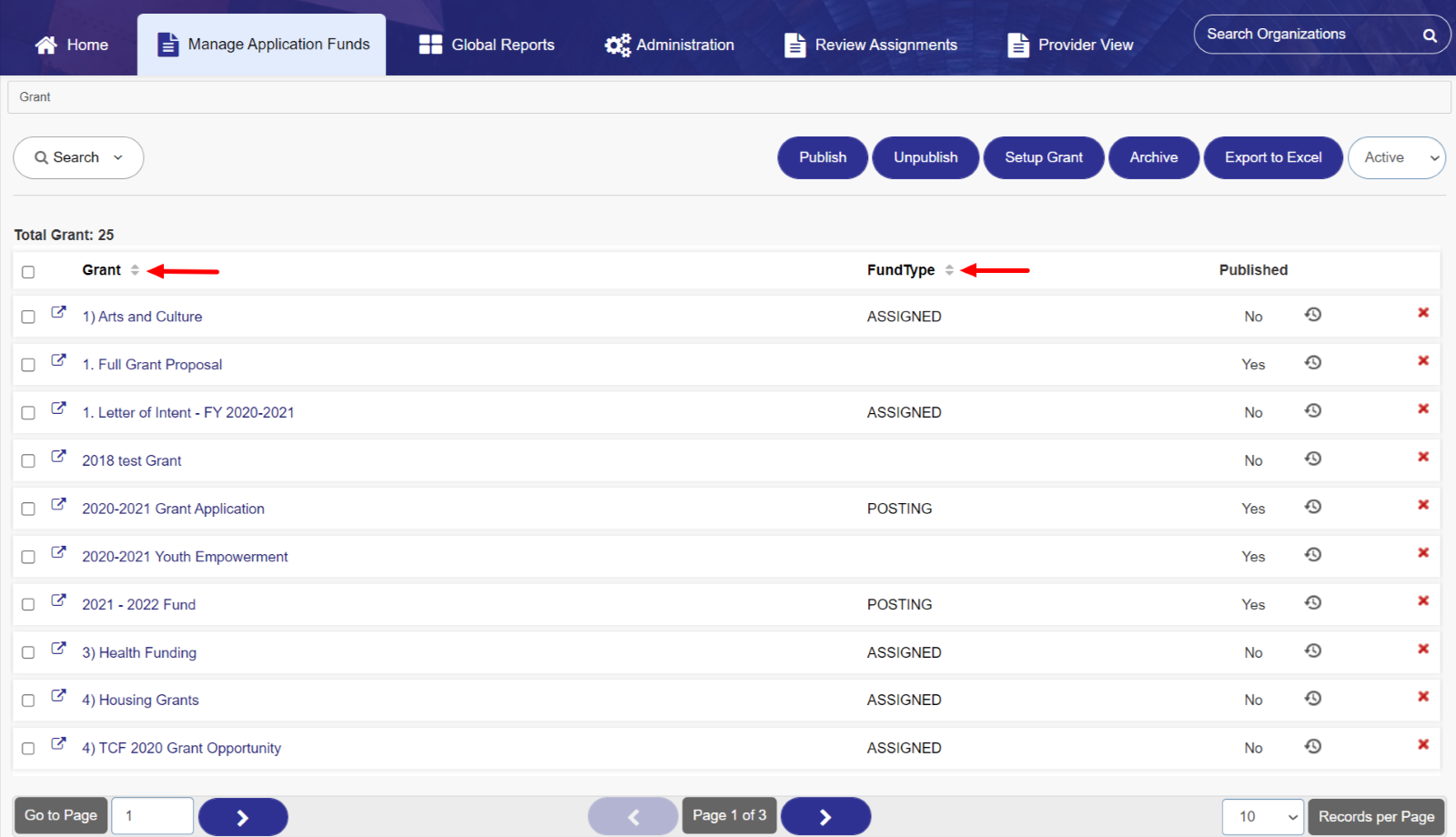Check the box for 2020-2021 Grant Application
This screenshot has height=837, width=1456.
pos(28,509)
